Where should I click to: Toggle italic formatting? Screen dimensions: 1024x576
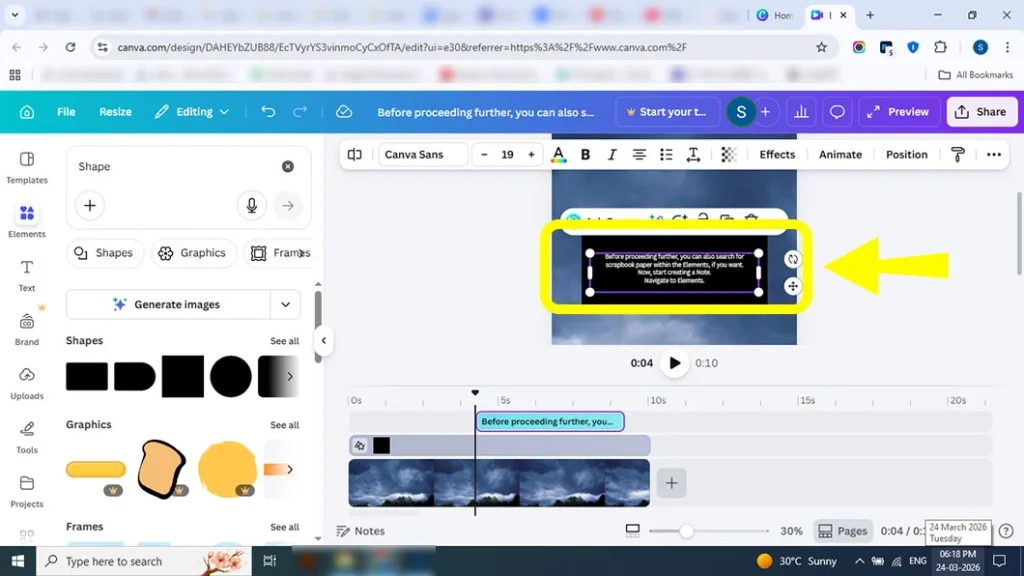[612, 154]
